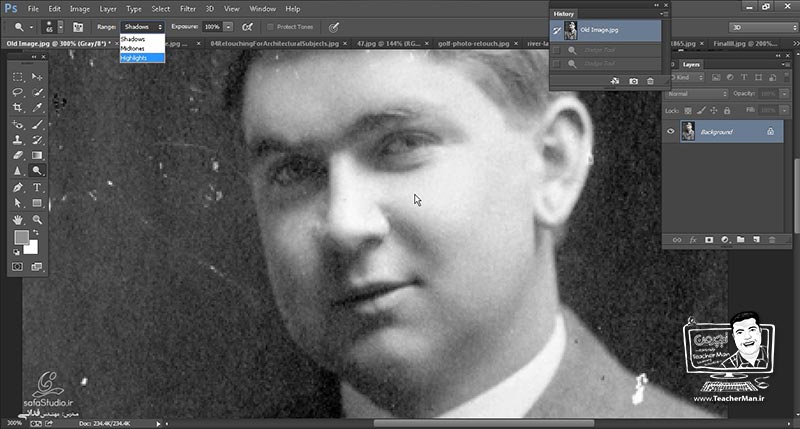Select the History Brush tool
Screen dimensions: 800x429
coord(37,140)
